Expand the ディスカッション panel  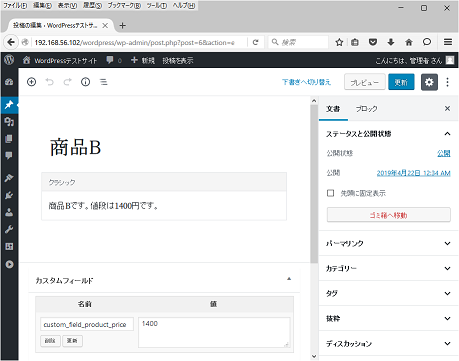tap(388, 343)
